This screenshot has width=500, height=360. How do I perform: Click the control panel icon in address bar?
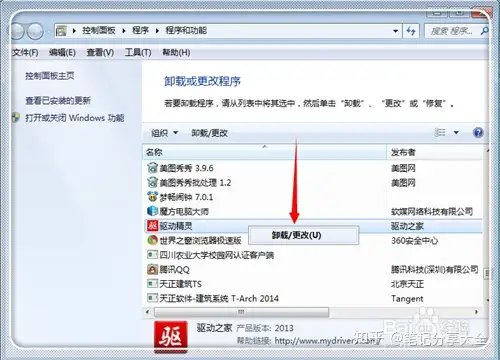pos(61,31)
